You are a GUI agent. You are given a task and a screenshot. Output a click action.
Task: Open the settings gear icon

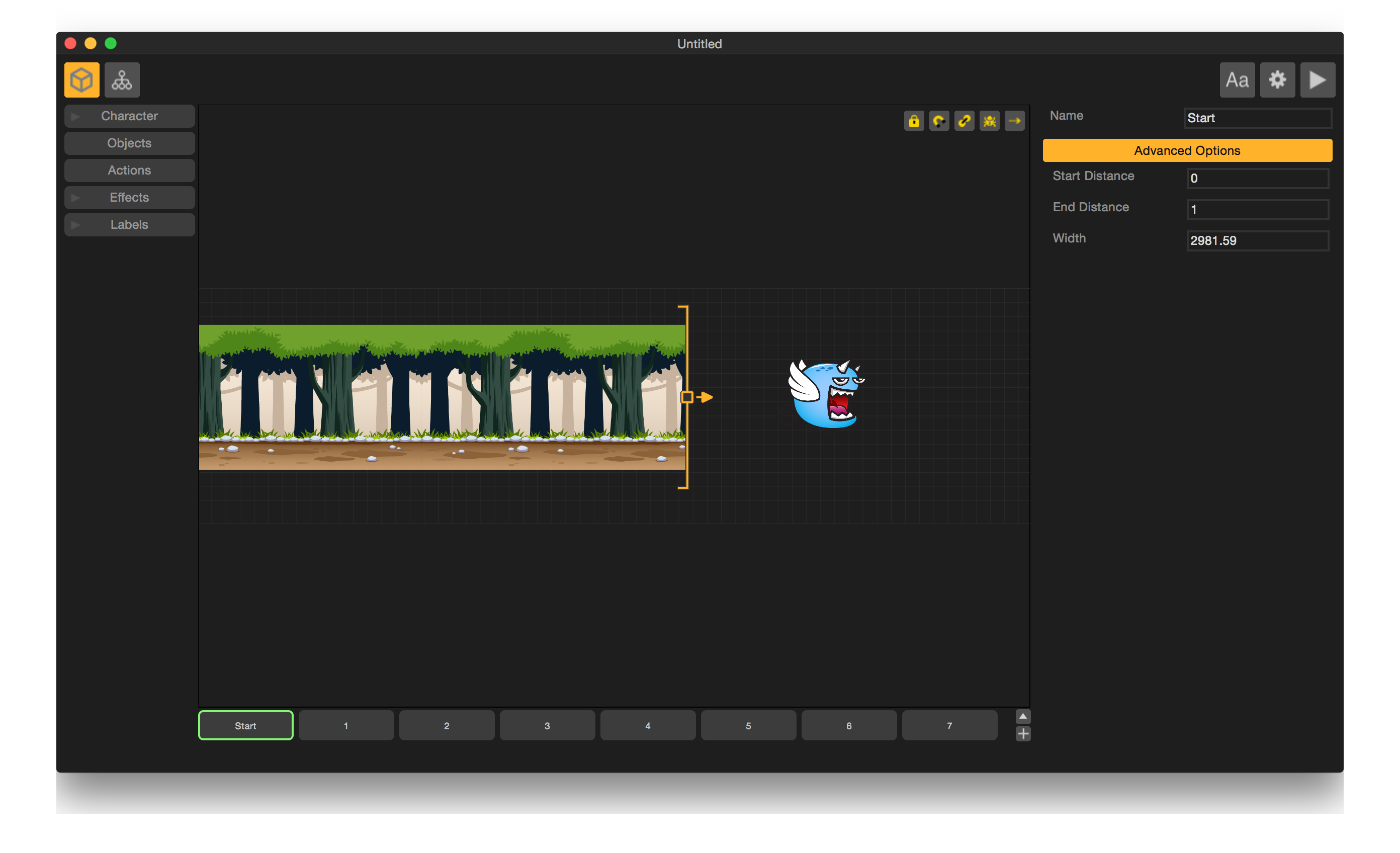pyautogui.click(x=1277, y=79)
